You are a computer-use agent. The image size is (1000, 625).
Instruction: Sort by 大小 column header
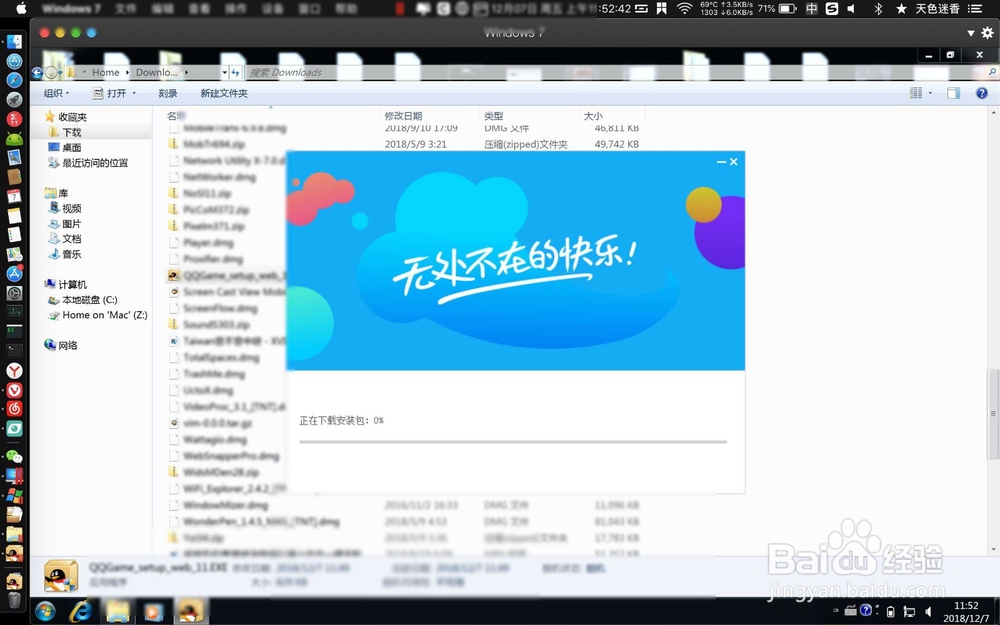592,115
